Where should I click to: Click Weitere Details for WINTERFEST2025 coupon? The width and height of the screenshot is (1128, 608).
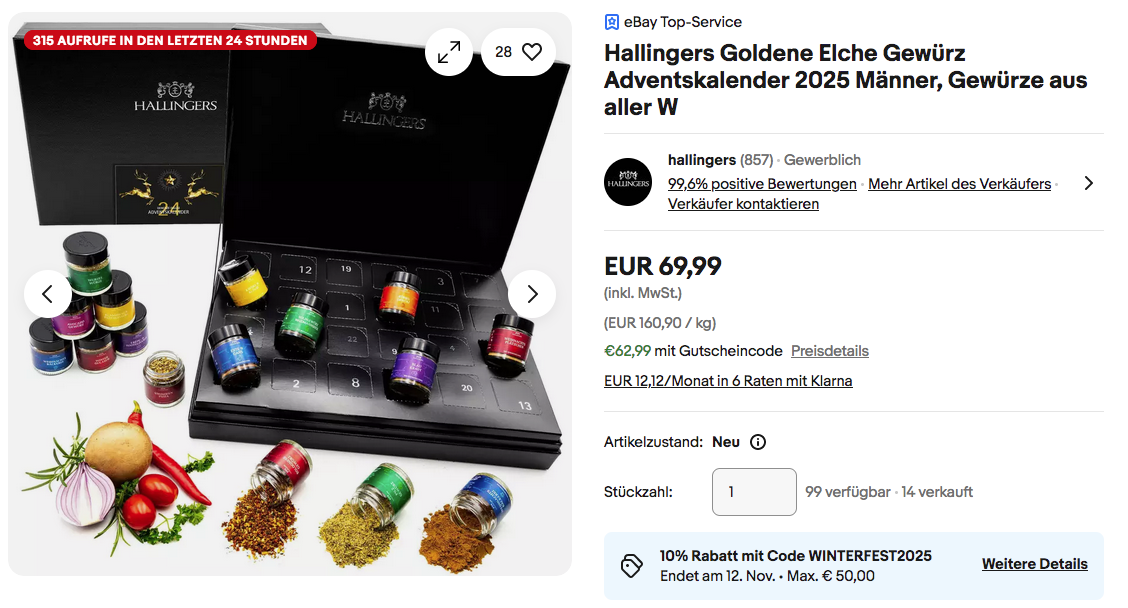1034,564
